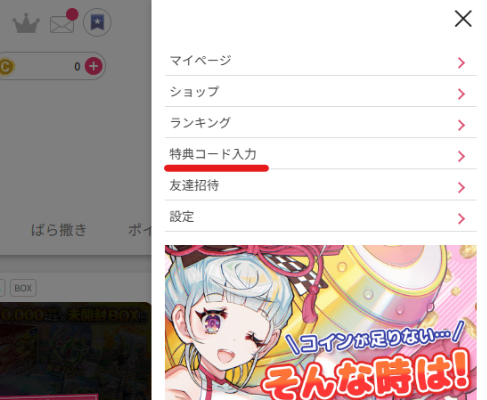Click chevron arrow beside 友達招待

tap(461, 188)
